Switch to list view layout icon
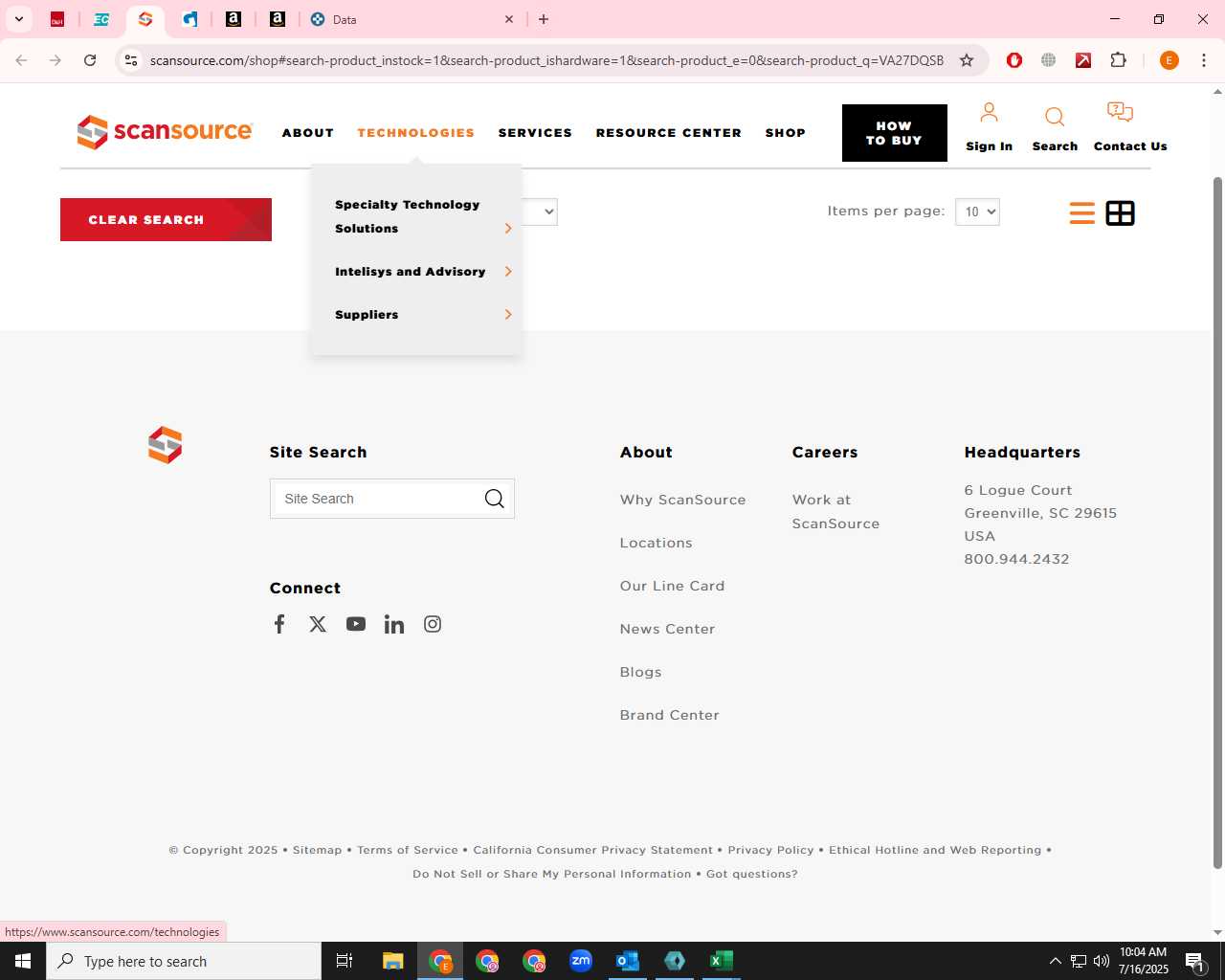Image resolution: width=1225 pixels, height=980 pixels. 1082,212
